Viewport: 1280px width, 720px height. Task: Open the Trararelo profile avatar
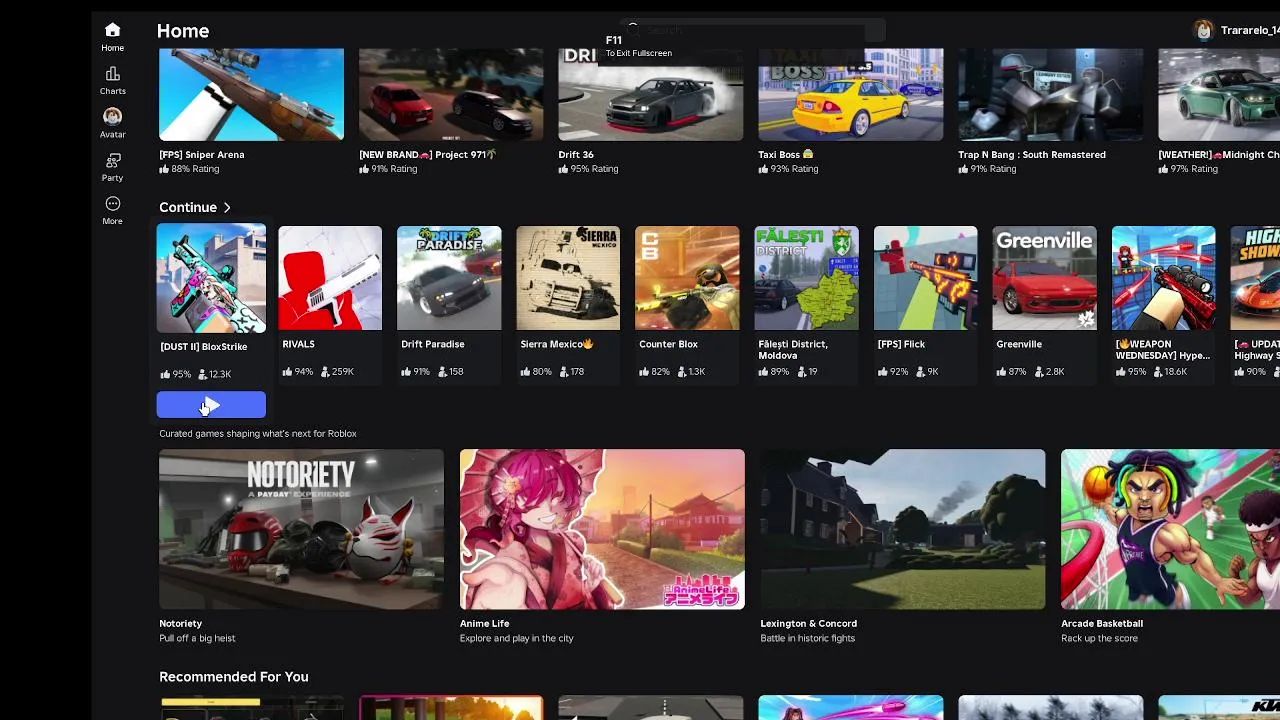pos(1204,30)
